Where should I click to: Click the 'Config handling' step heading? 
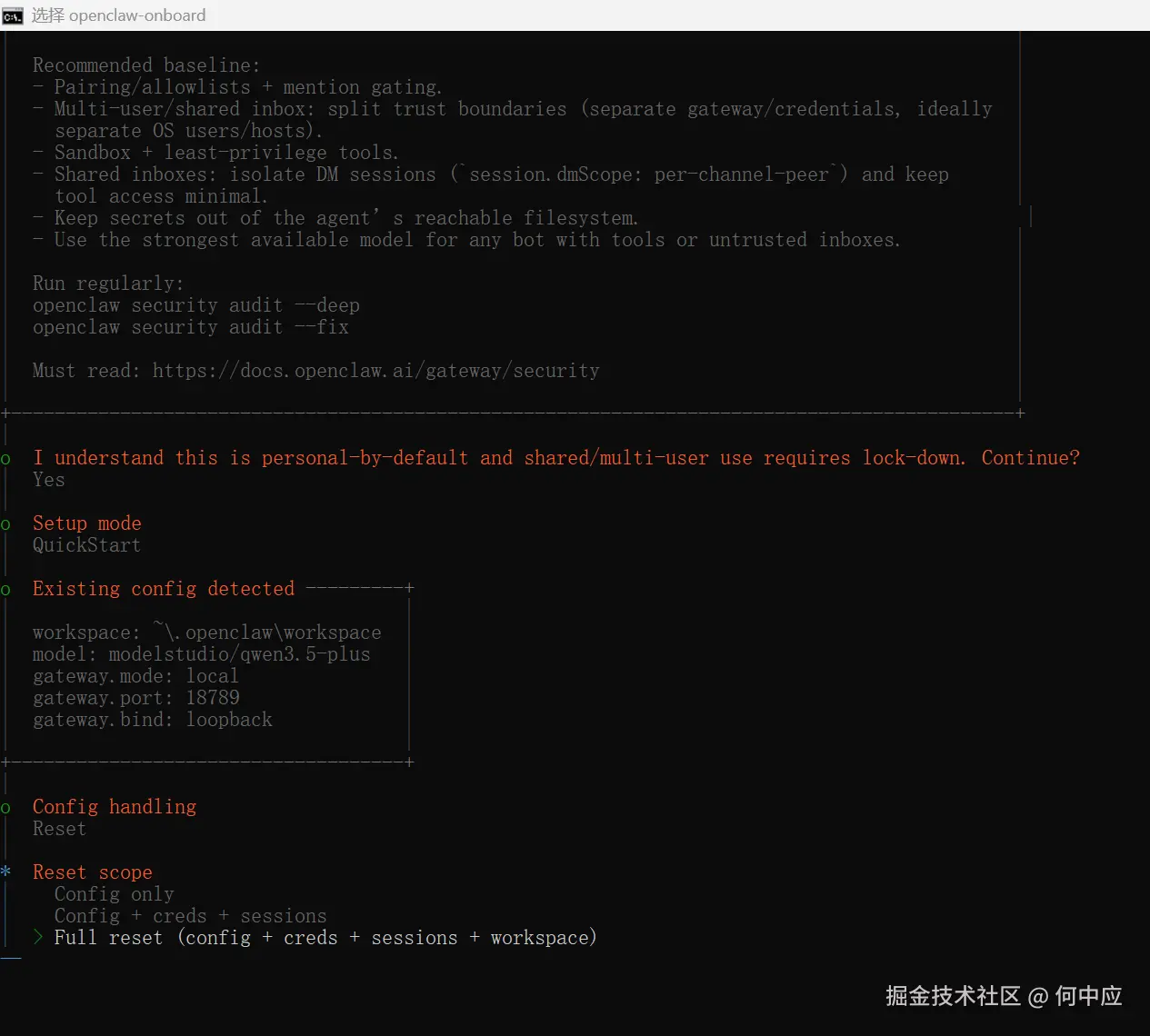pos(115,807)
